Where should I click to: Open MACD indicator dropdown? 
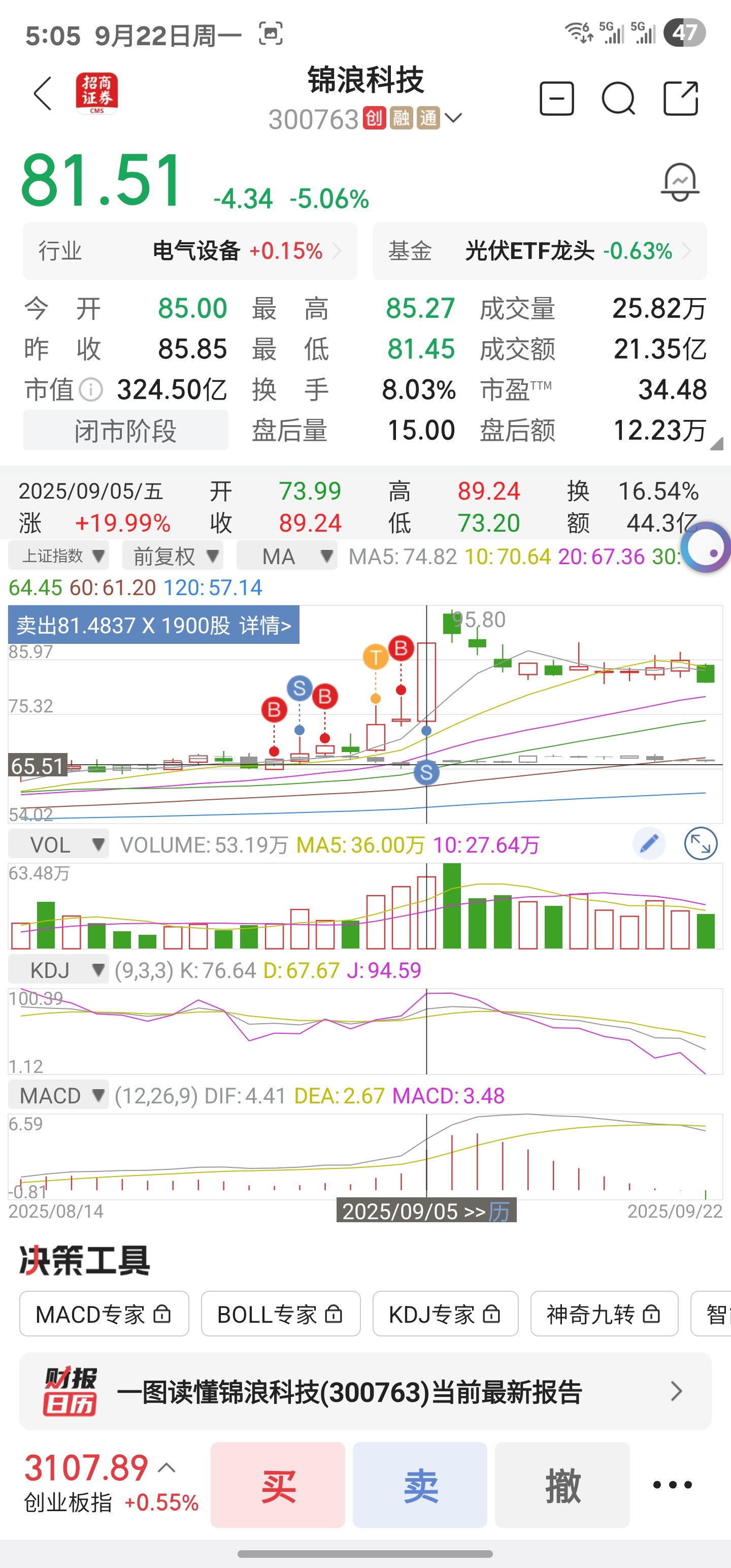pyautogui.click(x=58, y=1095)
